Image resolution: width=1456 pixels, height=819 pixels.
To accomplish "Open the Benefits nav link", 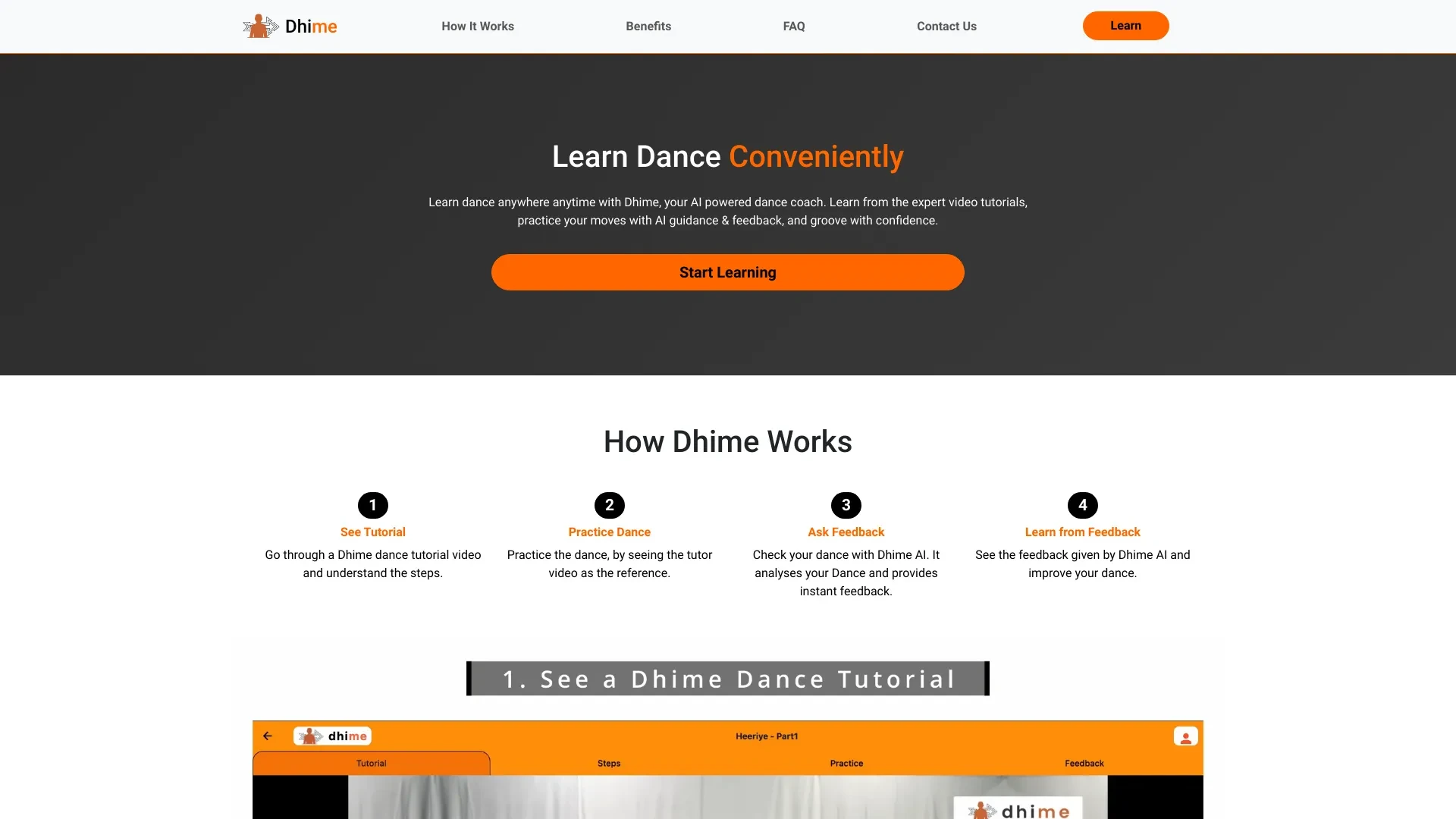I will 648,25.
